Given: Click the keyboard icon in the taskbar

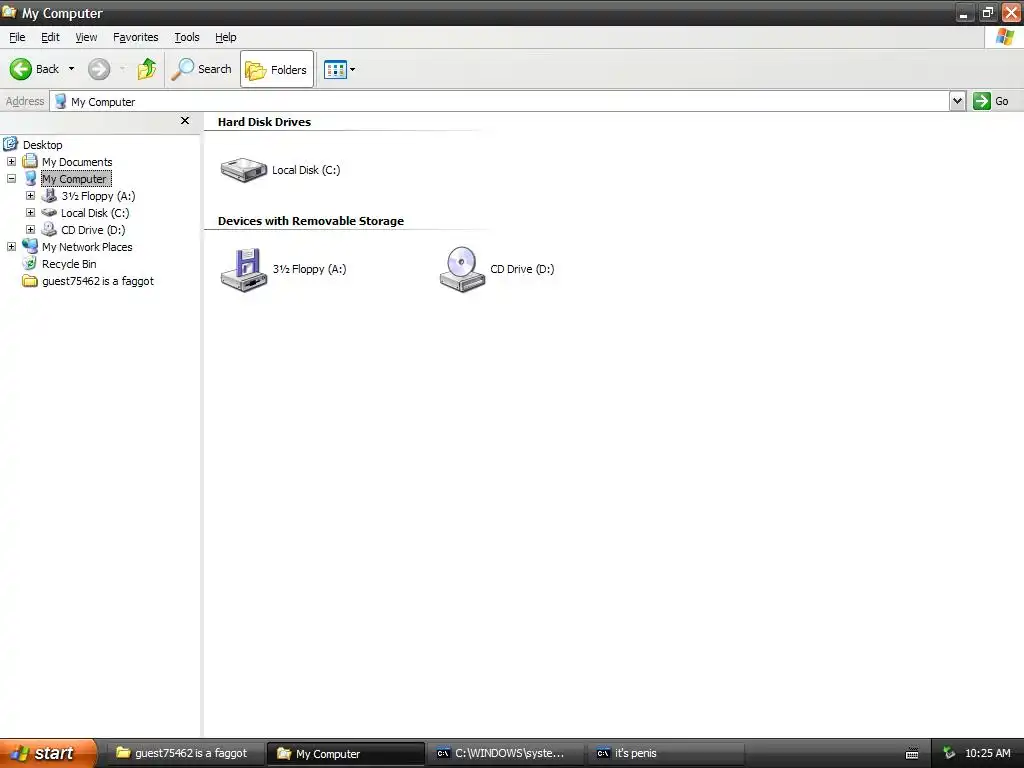Looking at the screenshot, I should [912, 754].
